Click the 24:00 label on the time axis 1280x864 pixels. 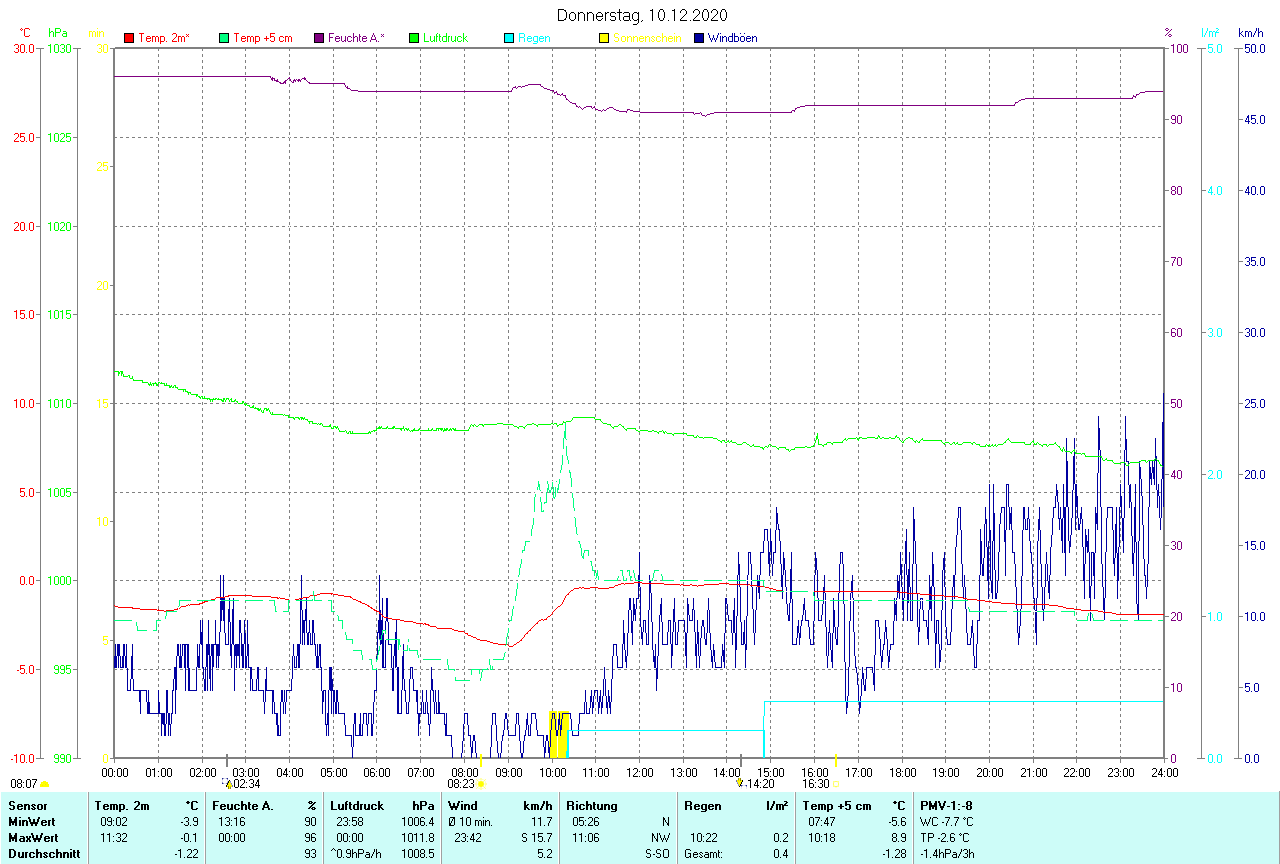coord(1164,772)
